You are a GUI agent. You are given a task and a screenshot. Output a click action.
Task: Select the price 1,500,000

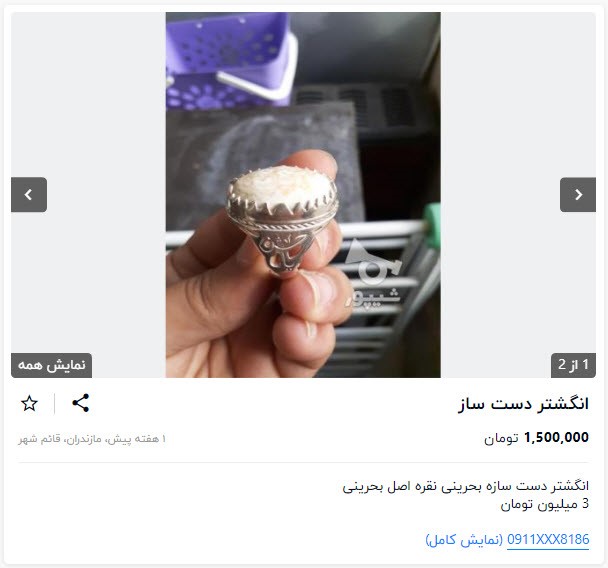pyautogui.click(x=556, y=438)
